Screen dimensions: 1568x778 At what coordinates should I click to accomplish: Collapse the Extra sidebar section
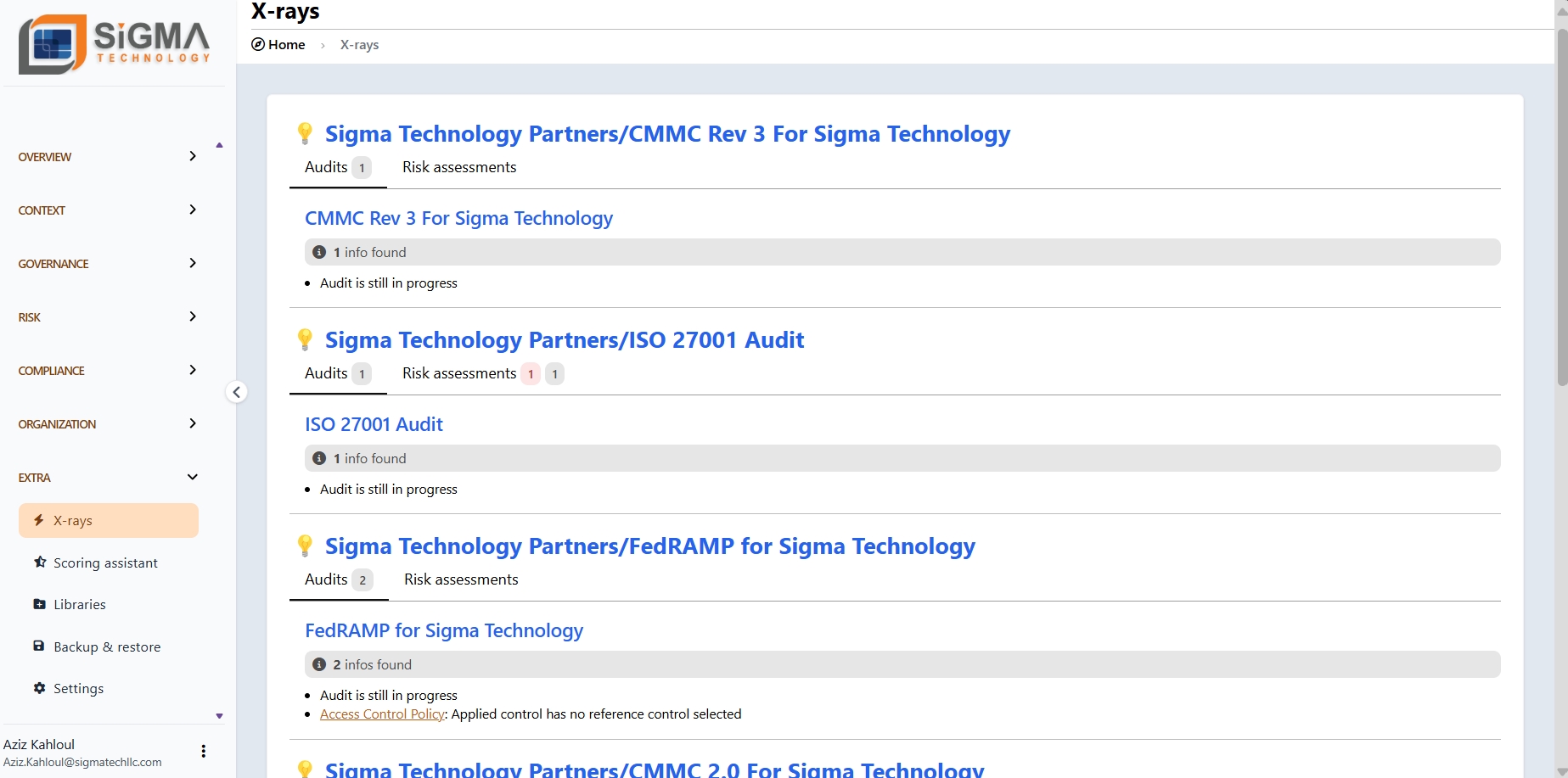click(x=108, y=478)
